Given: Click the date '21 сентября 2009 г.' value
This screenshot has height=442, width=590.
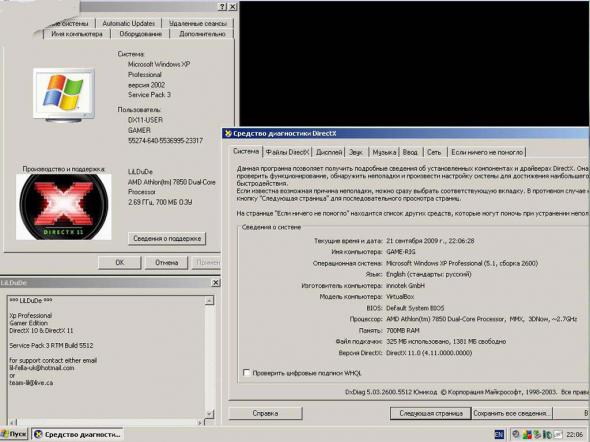Looking at the screenshot, I should point(415,241).
